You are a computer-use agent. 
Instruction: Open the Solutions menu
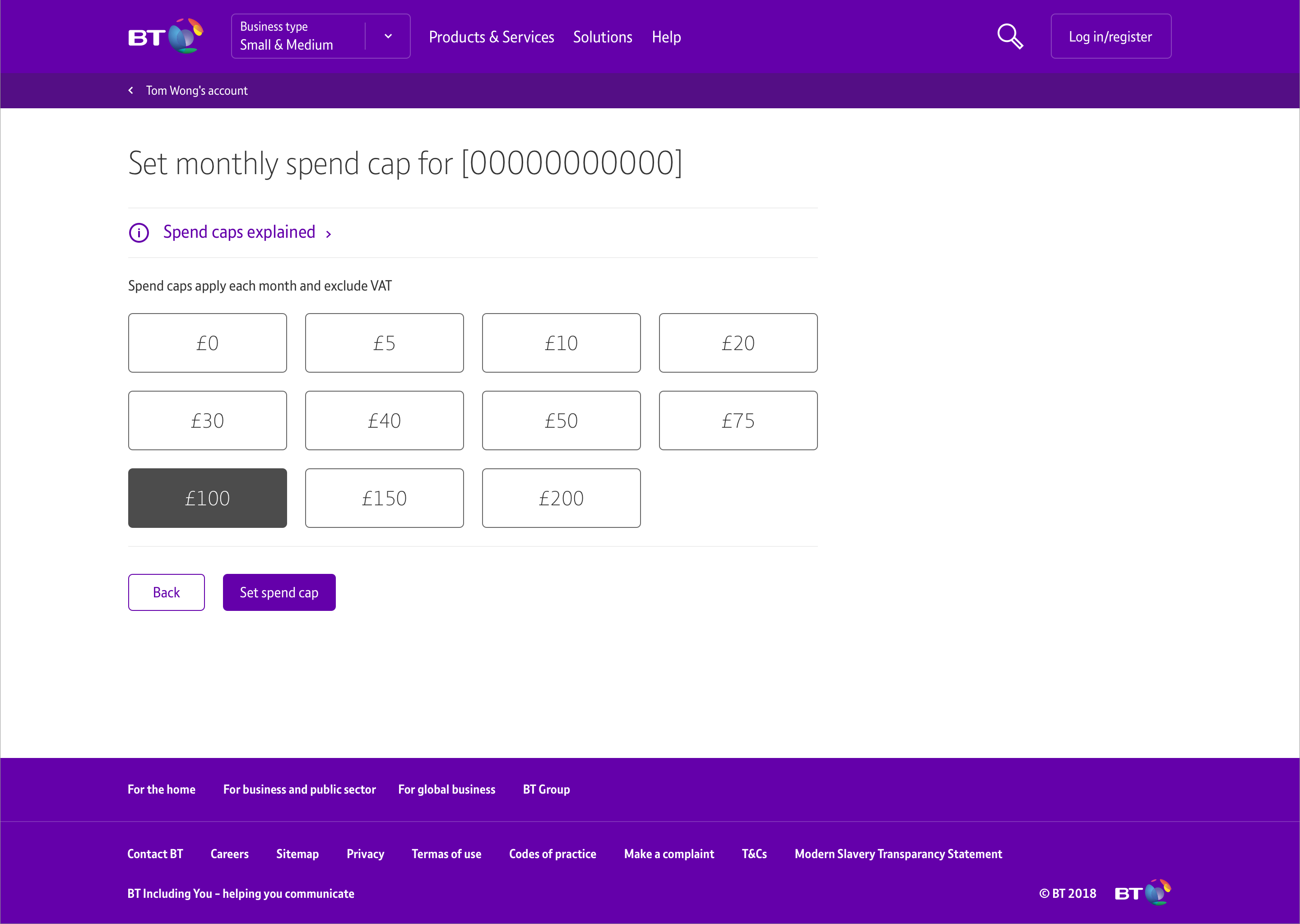(602, 37)
